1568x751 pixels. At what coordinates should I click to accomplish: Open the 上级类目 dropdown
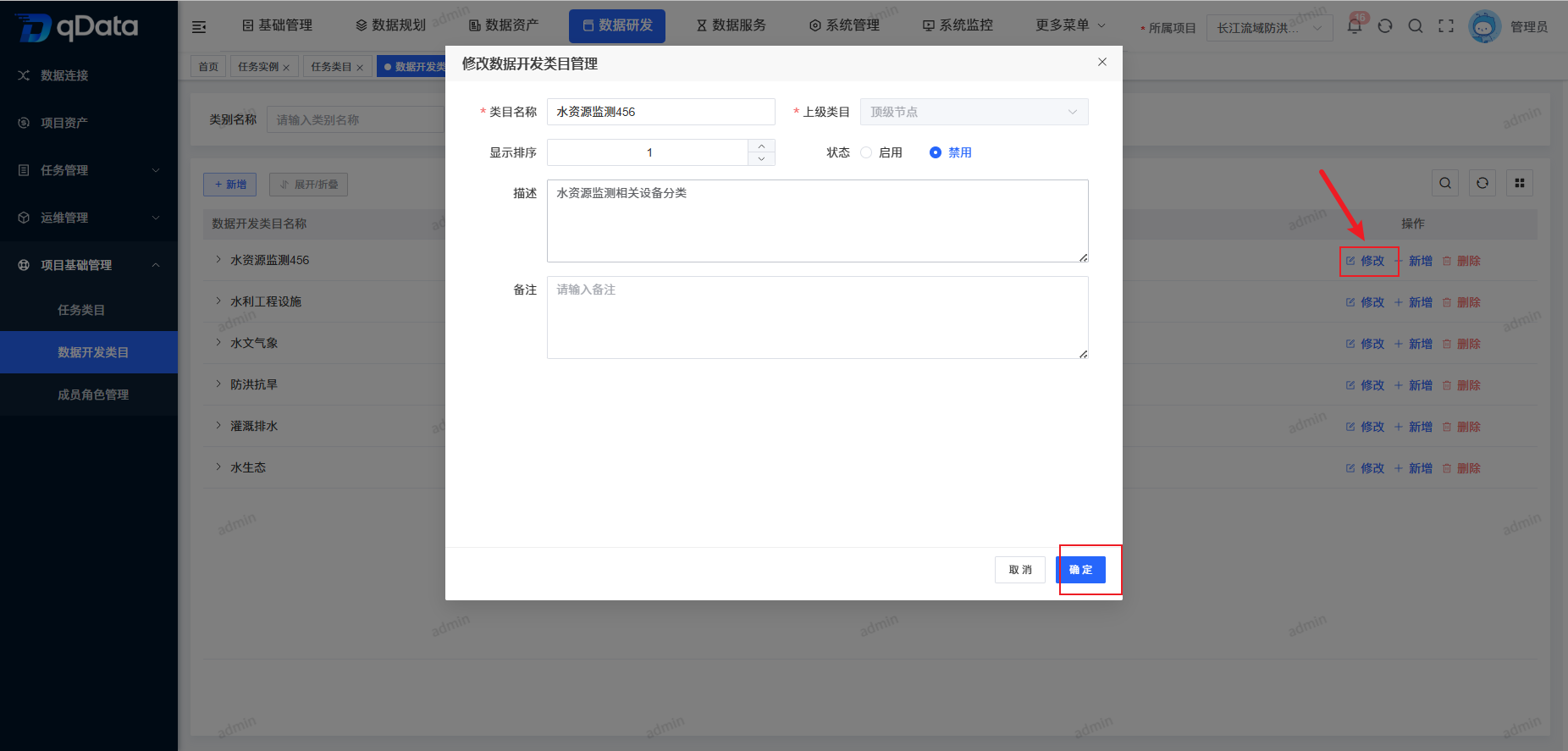974,112
